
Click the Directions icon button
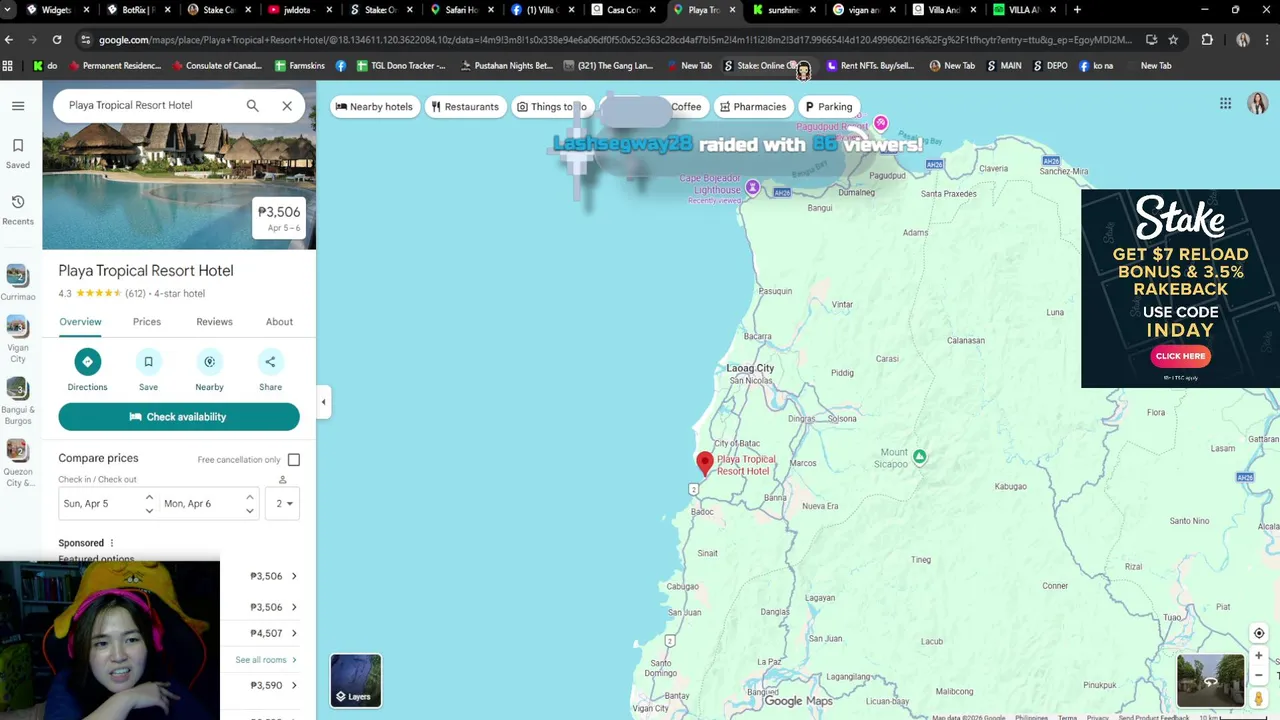tap(87, 362)
